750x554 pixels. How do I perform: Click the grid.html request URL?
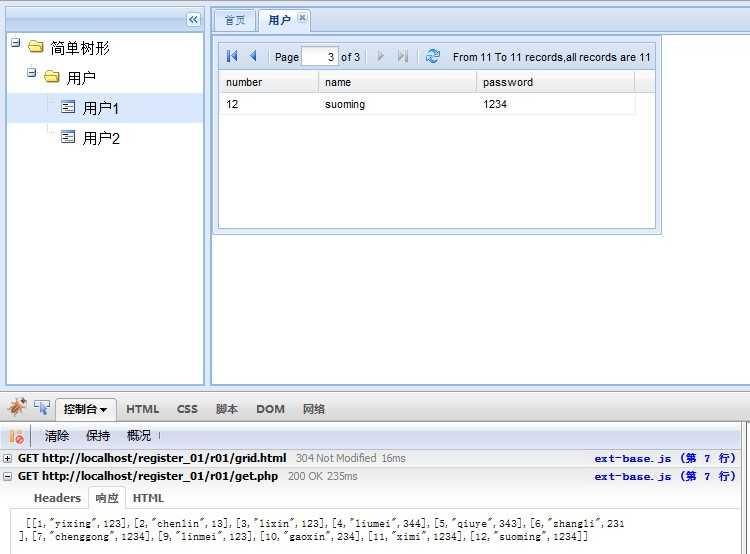164,458
